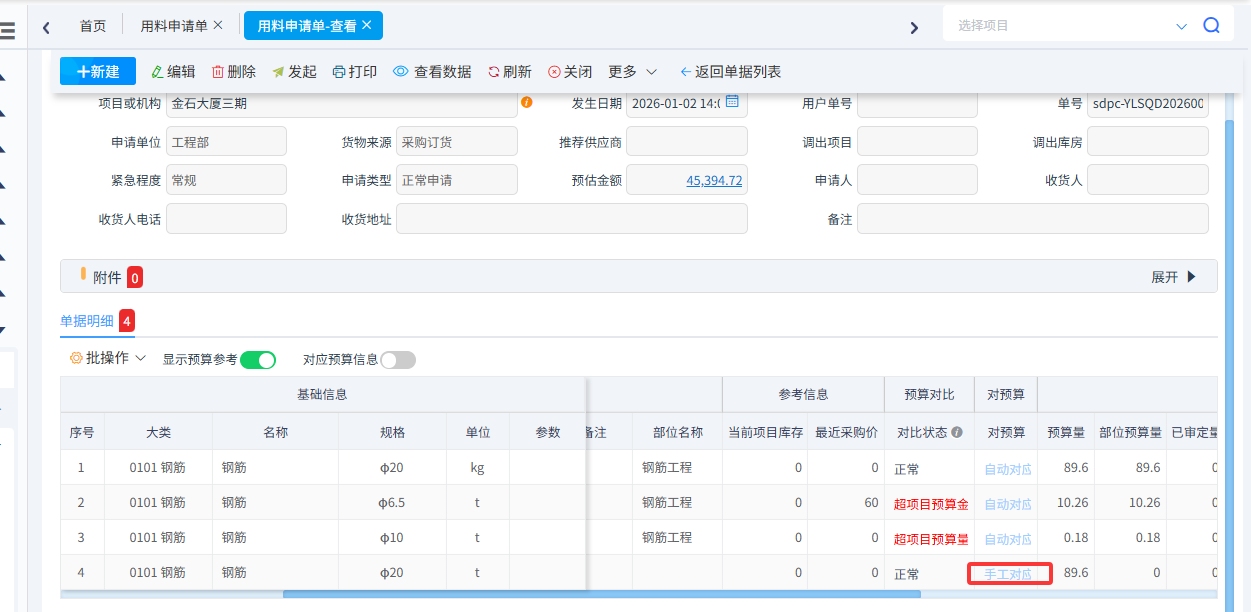Open the calendar icon in 发生日期
Viewport: 1251px width, 612px height.
(732, 102)
